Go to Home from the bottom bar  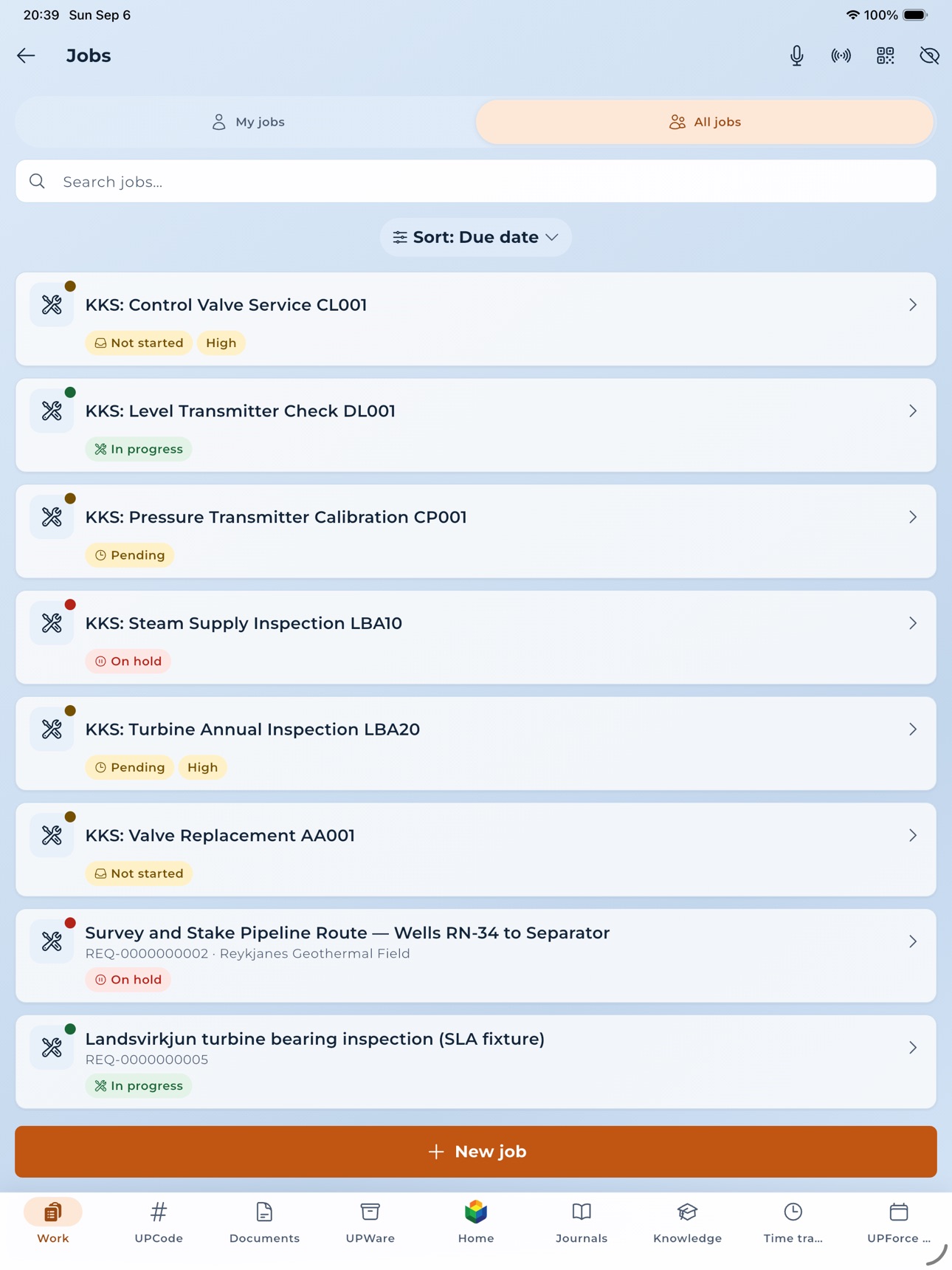(476, 1222)
